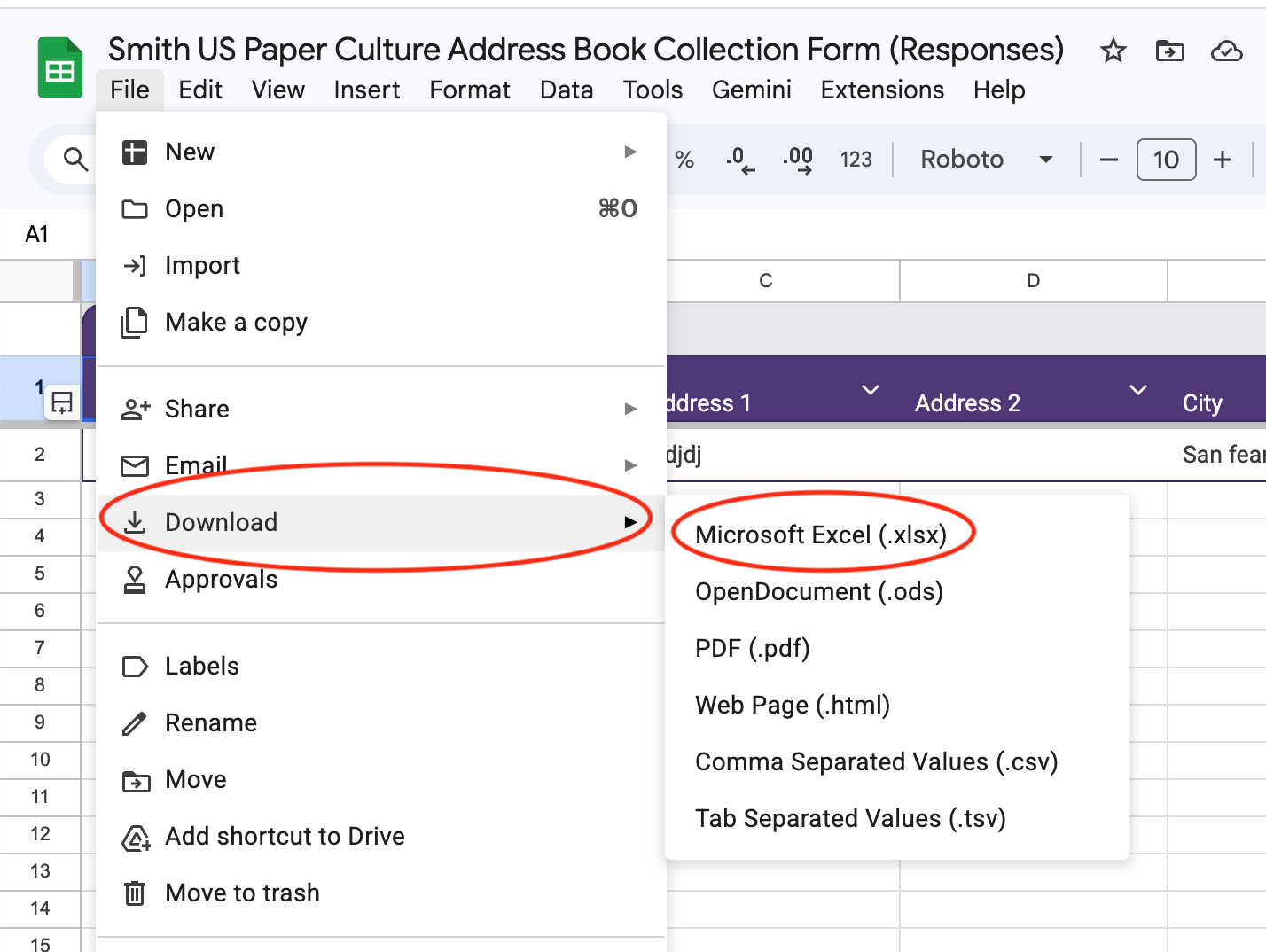Screen dimensions: 1266x952
Task: Check the cloud document status icon
Action: [1226, 51]
